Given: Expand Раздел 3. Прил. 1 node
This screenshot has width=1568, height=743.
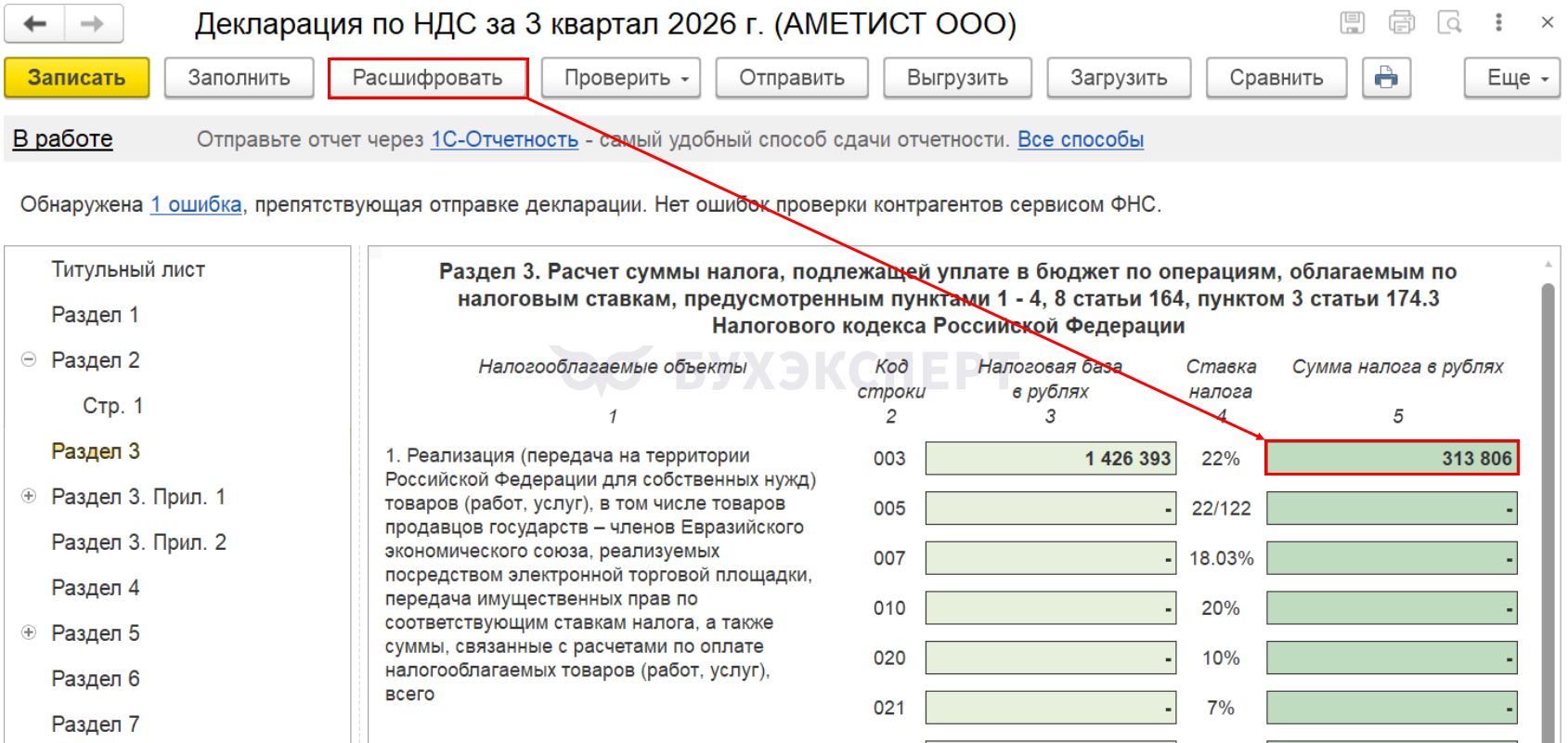Looking at the screenshot, I should tap(29, 496).
